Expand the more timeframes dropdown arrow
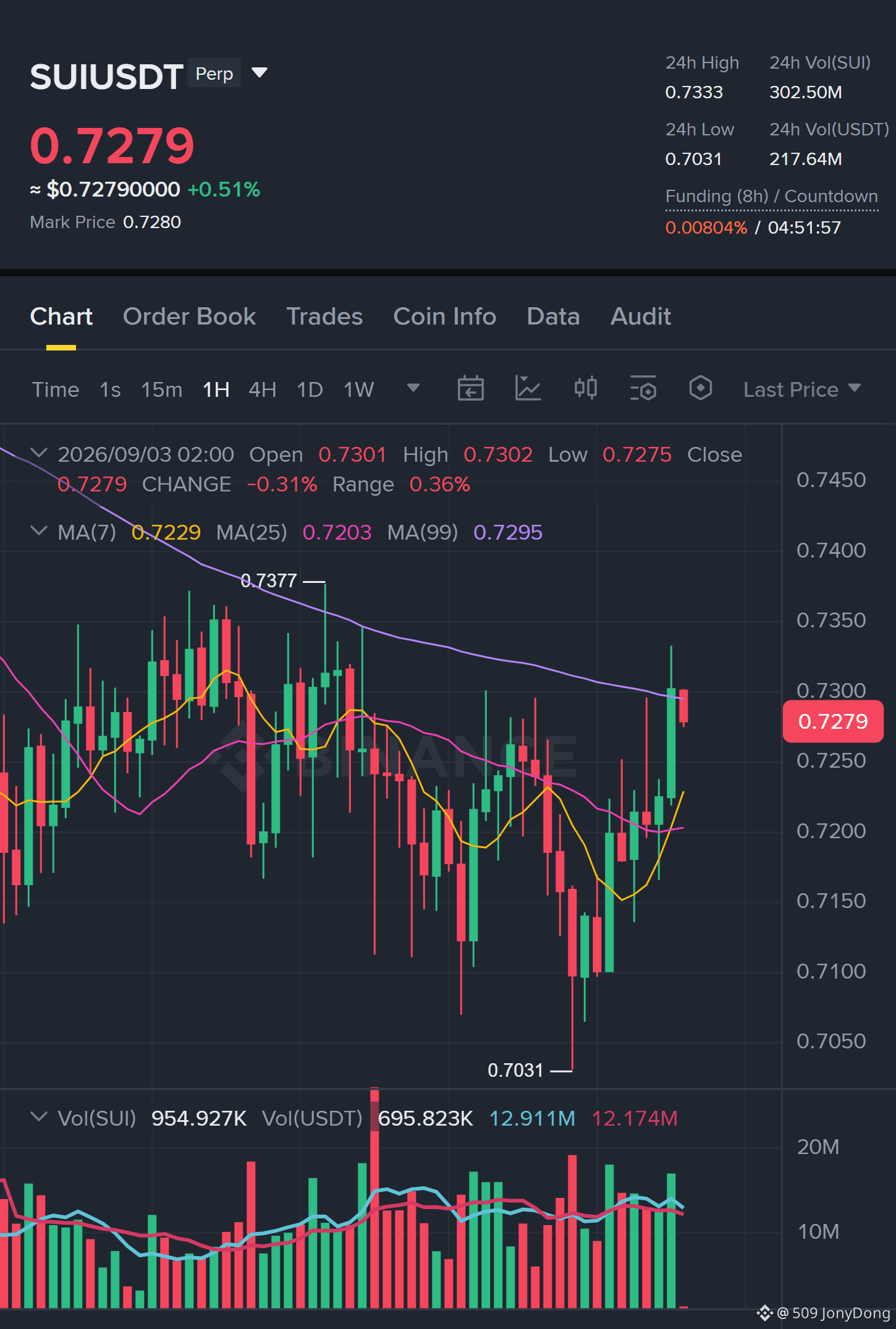This screenshot has width=896, height=1329. [x=413, y=388]
